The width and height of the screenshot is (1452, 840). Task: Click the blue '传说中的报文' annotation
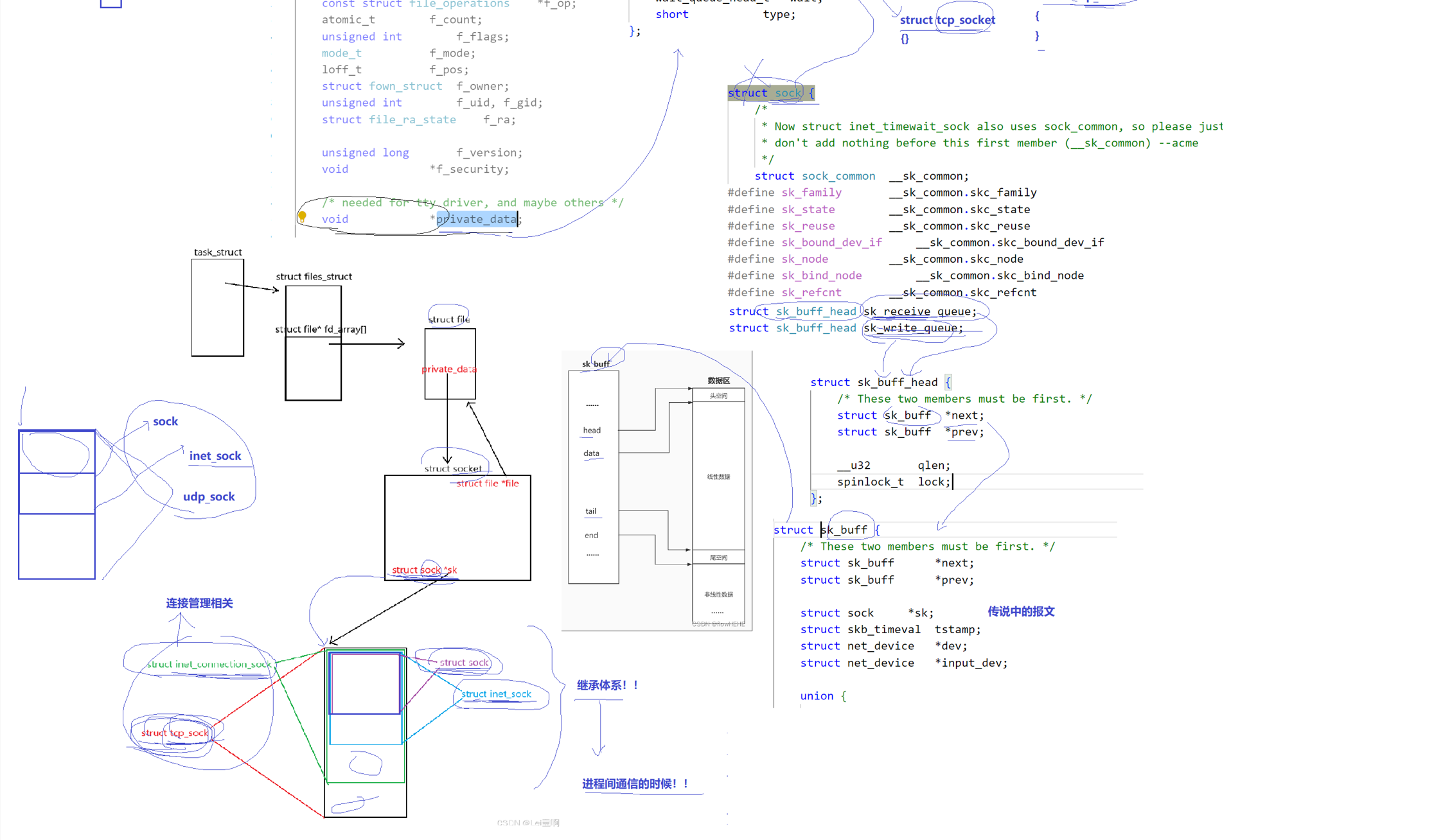[x=1021, y=611]
